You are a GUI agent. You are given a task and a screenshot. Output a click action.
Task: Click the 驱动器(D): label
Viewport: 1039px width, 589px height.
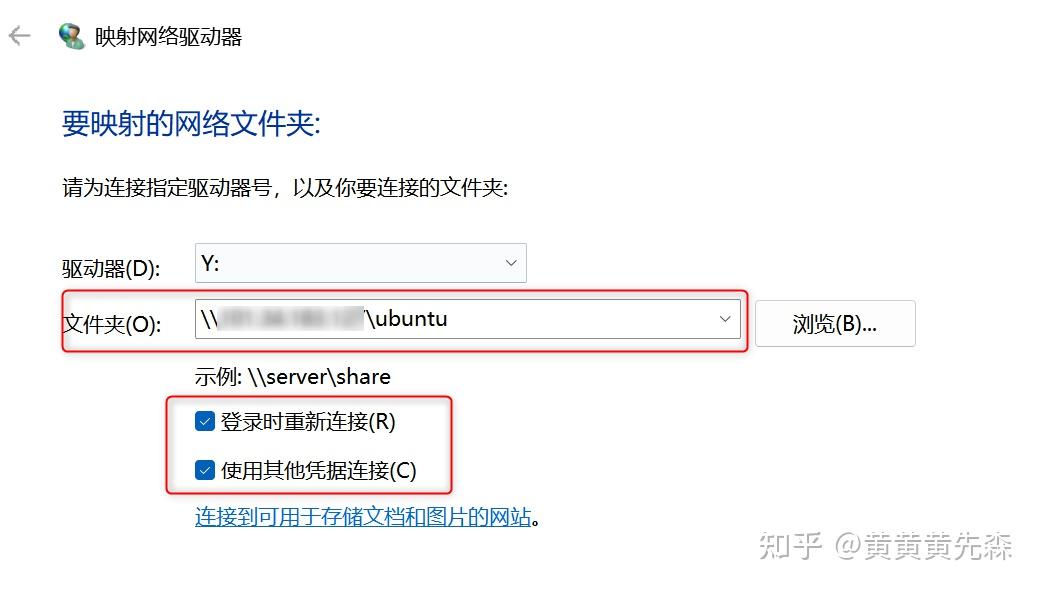click(111, 269)
